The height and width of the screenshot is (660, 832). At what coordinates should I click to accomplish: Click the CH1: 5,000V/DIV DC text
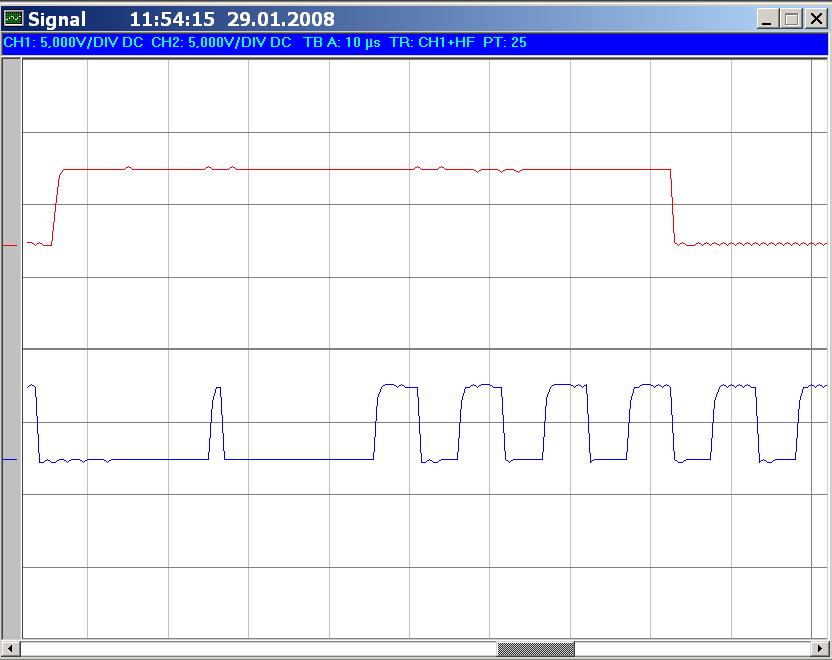(74, 42)
